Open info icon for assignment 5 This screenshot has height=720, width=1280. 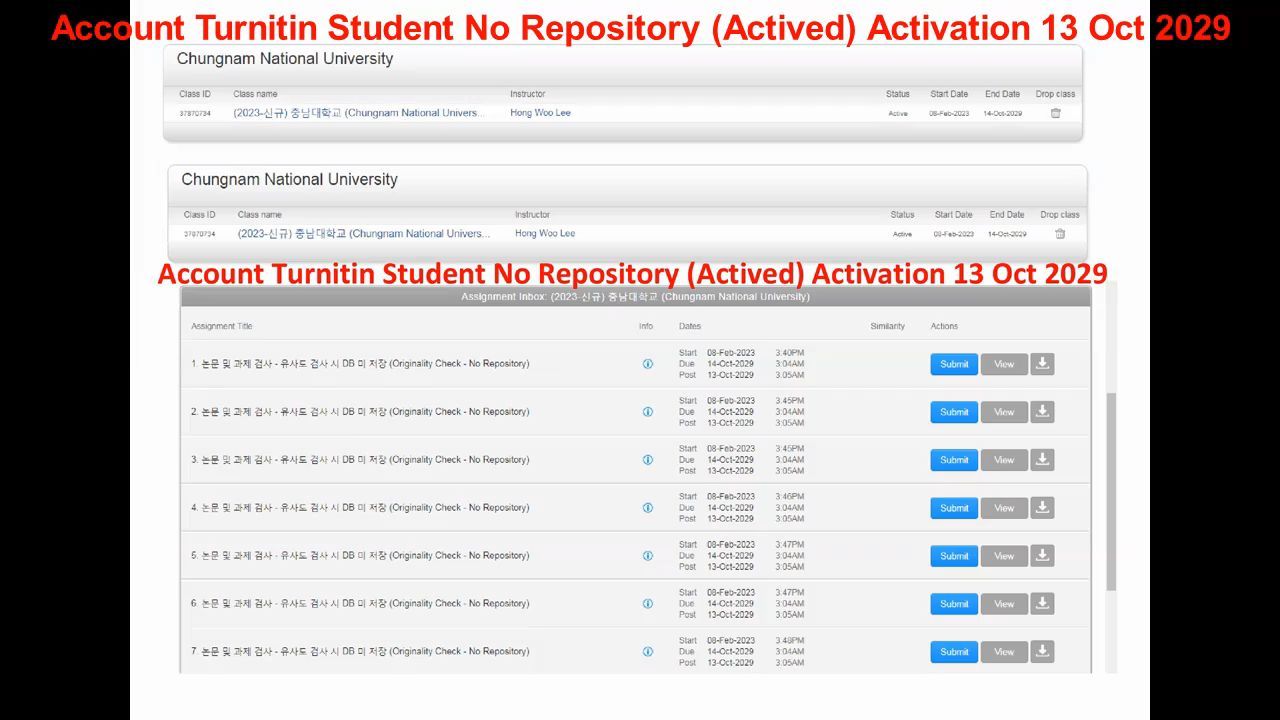648,556
